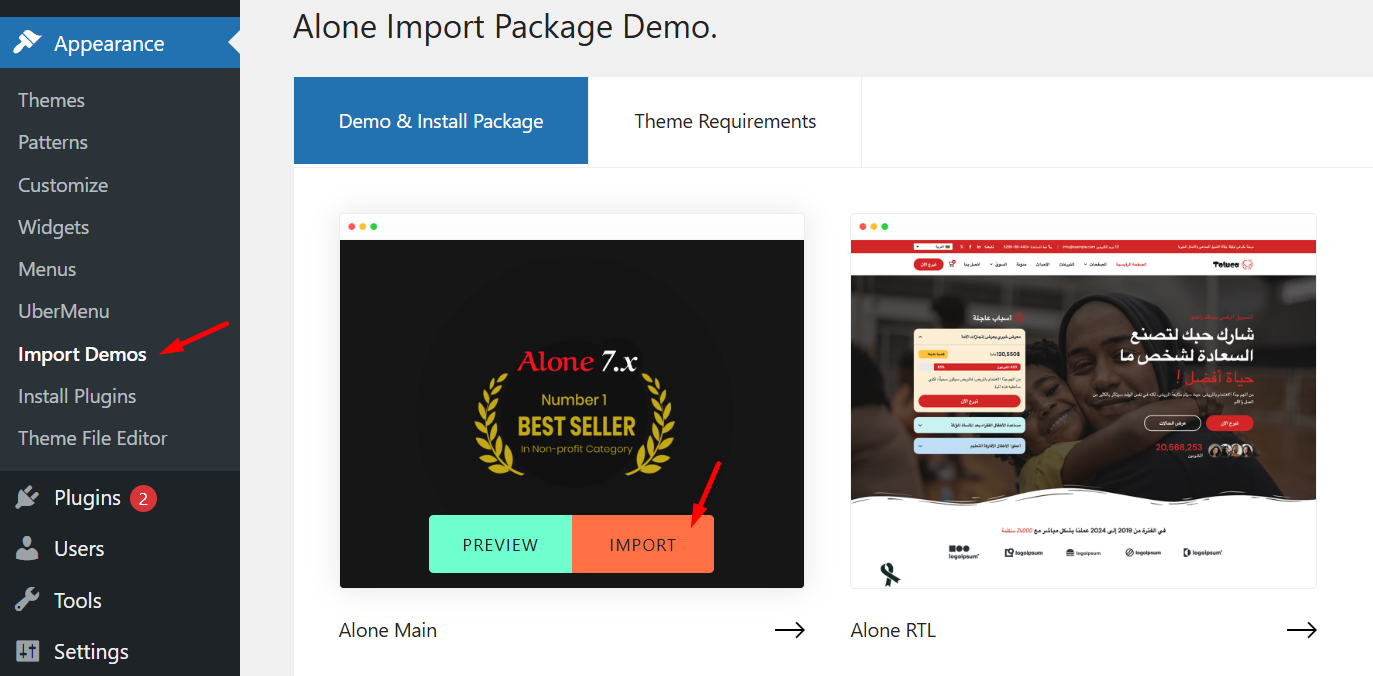Open Settings menu label
The width and height of the screenshot is (1373, 676).
(x=91, y=652)
